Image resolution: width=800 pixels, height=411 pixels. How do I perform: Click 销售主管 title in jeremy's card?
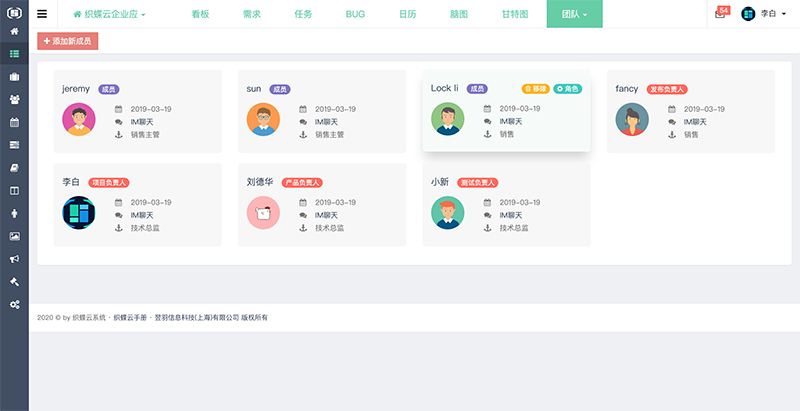point(145,135)
